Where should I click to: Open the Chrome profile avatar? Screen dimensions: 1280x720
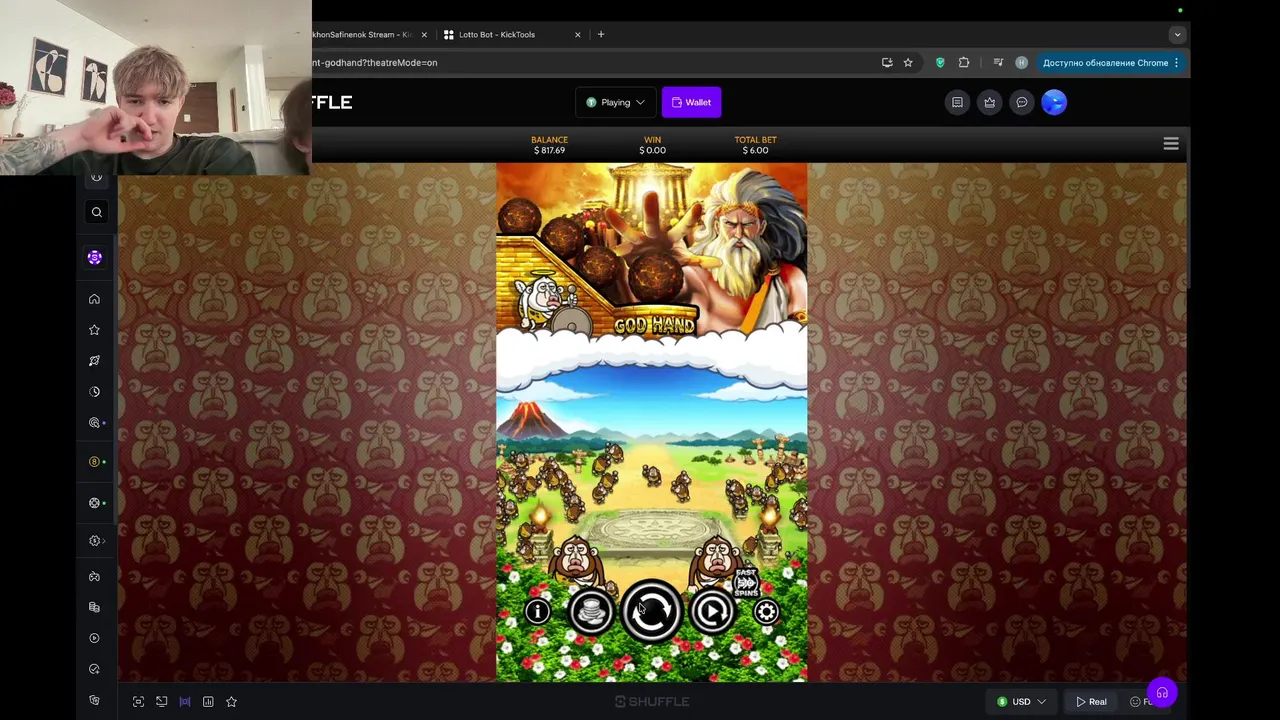pyautogui.click(x=1021, y=62)
